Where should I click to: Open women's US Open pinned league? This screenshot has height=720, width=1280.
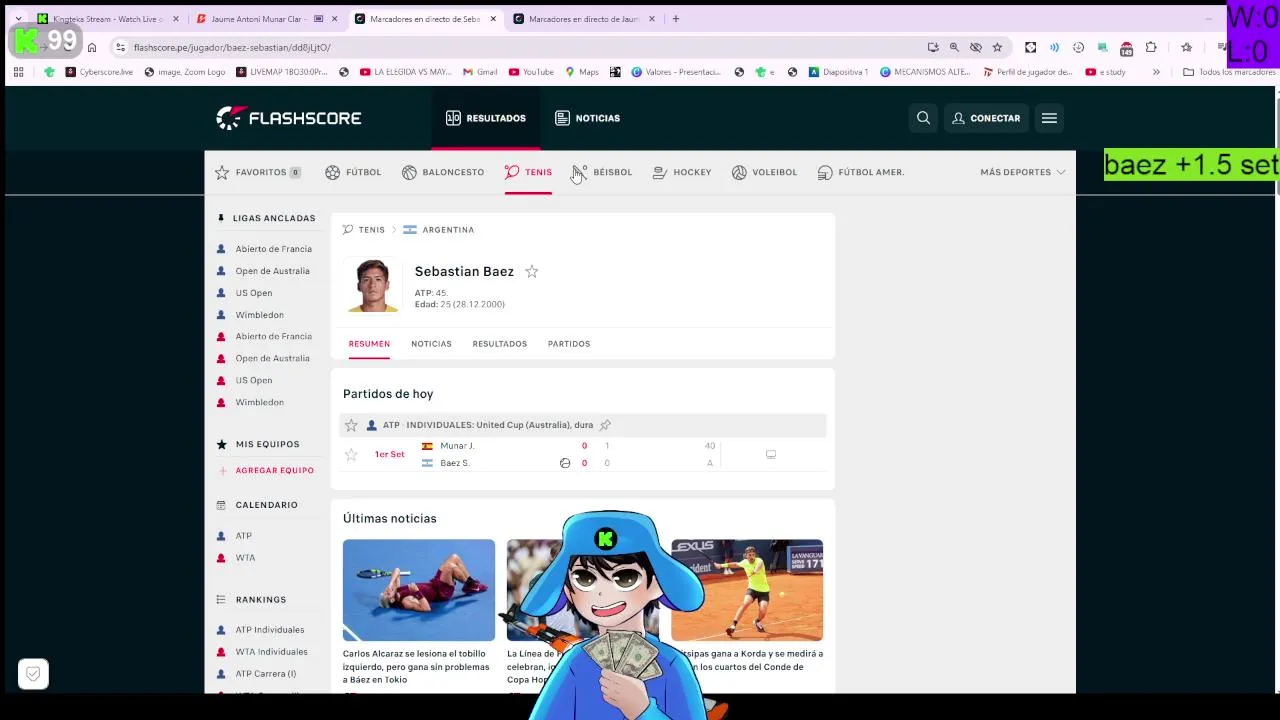253,380
